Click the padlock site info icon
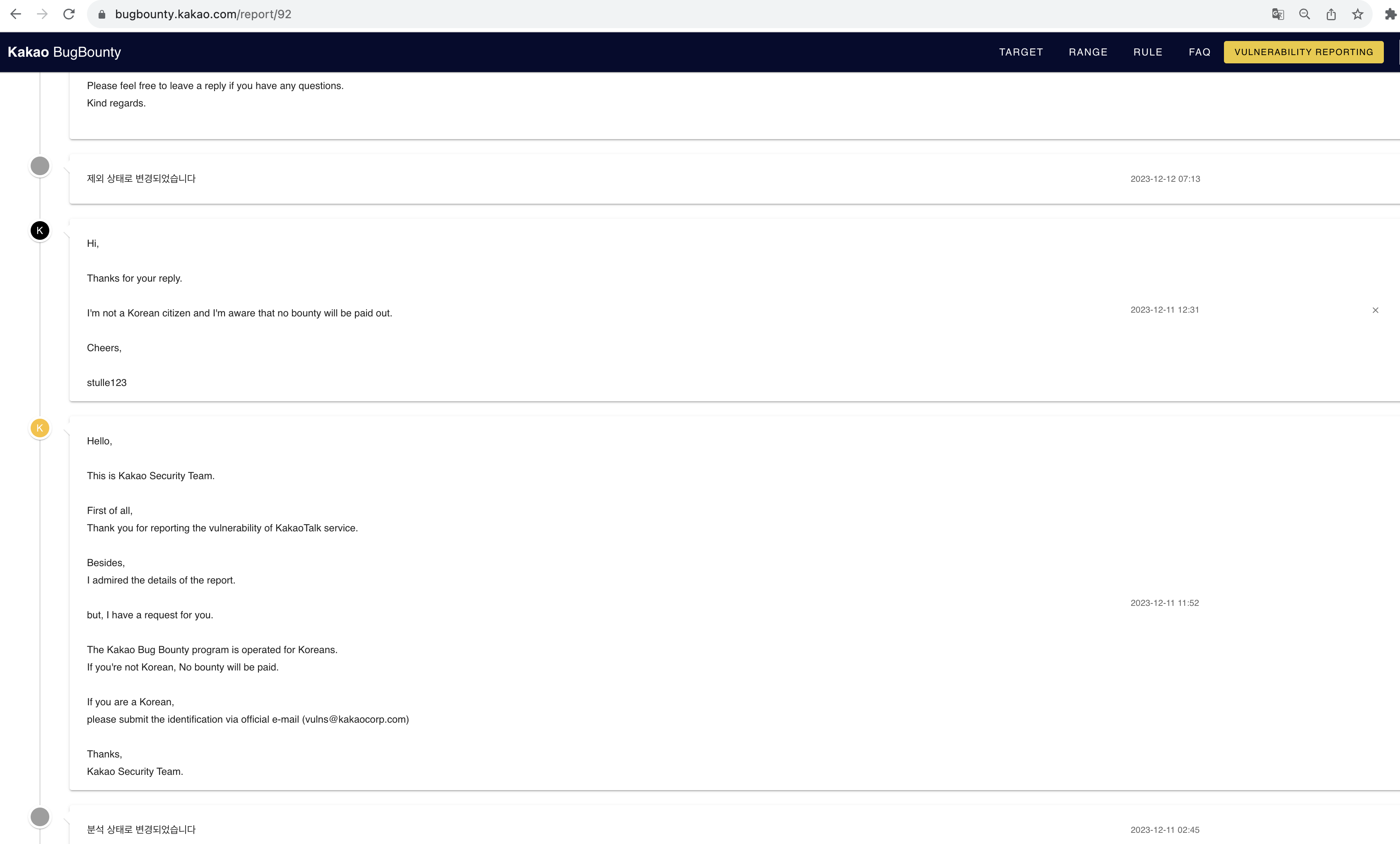The height and width of the screenshot is (844, 1400). [x=102, y=14]
